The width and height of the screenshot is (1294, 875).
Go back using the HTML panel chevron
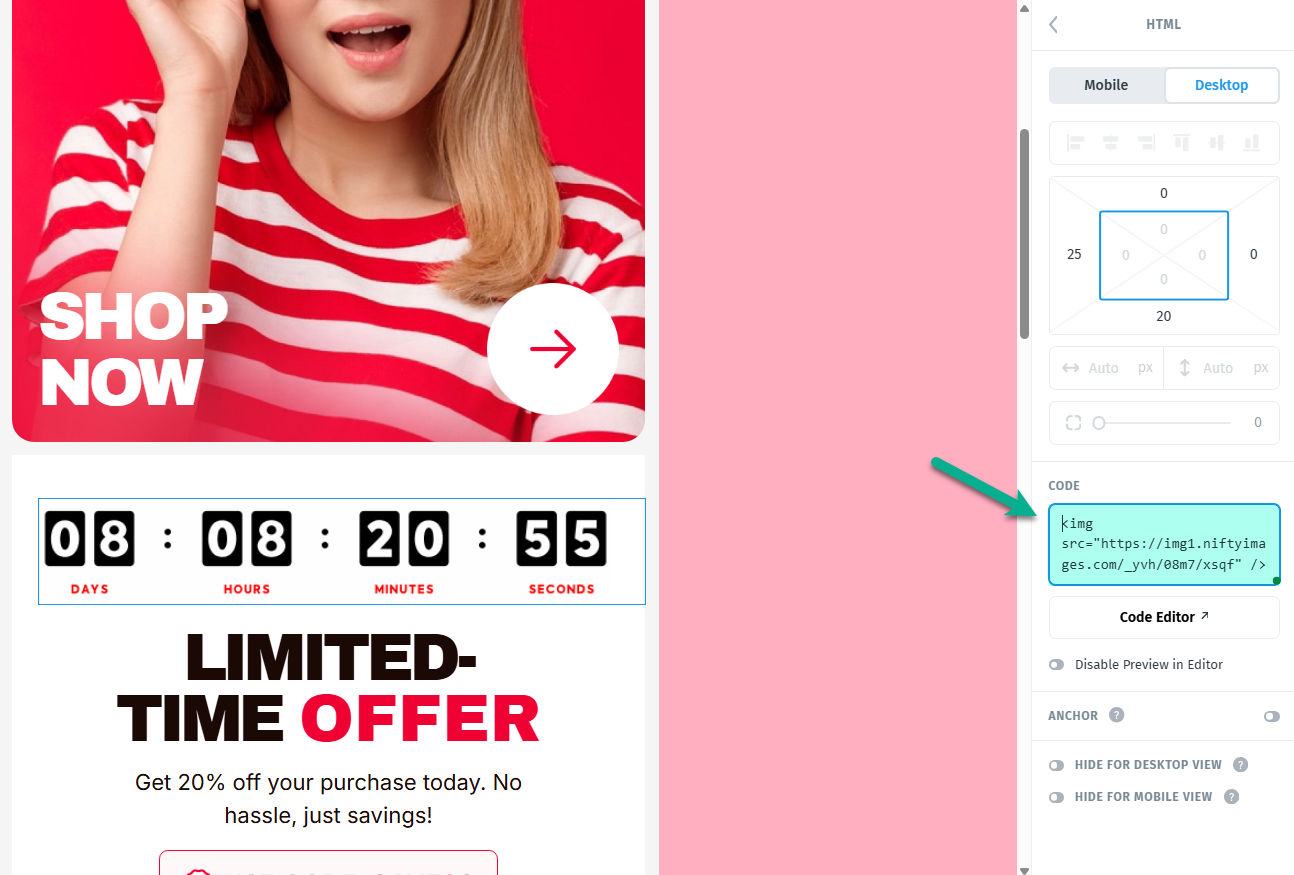tap(1053, 25)
